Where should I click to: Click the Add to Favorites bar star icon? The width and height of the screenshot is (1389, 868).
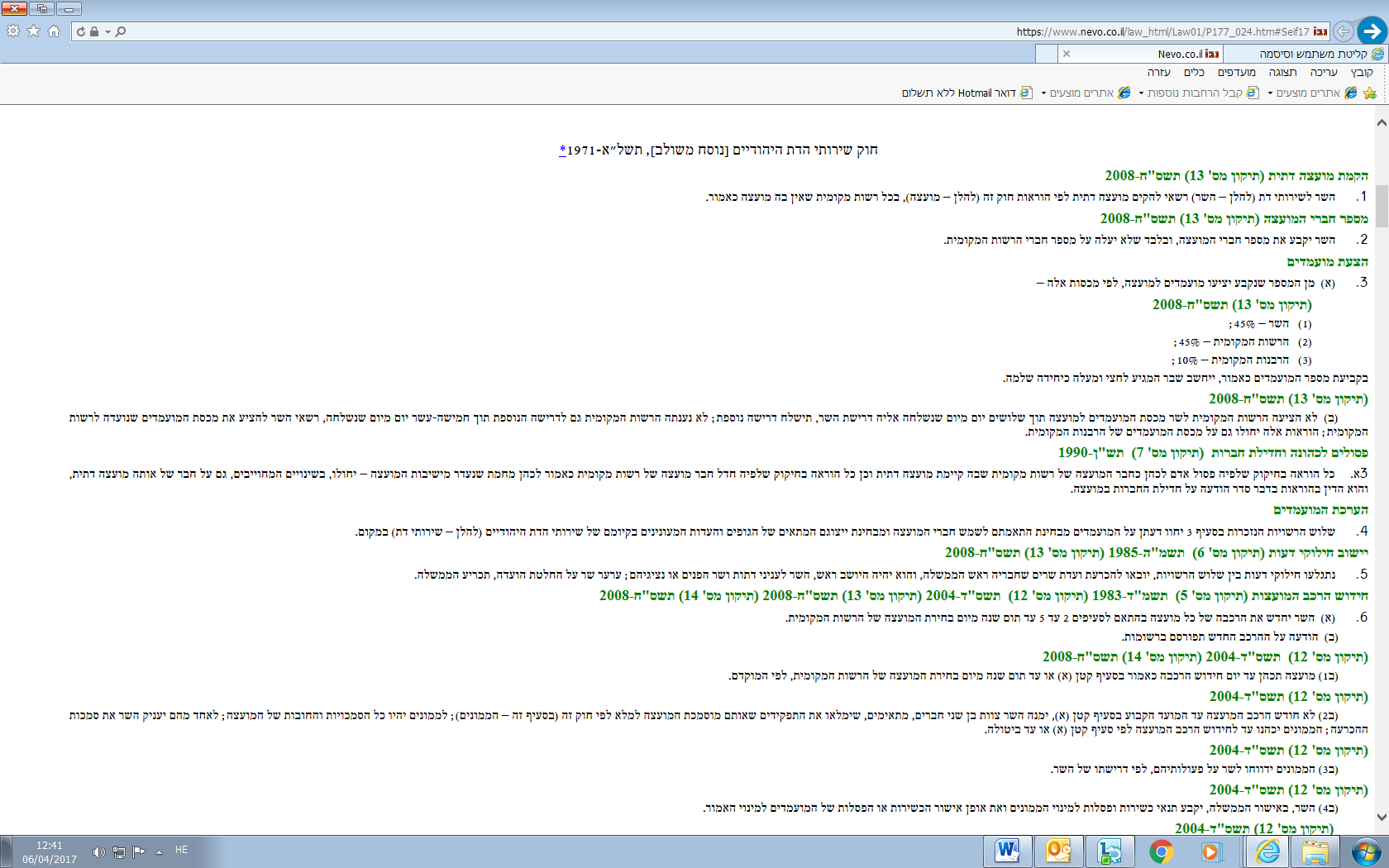click(x=1370, y=93)
